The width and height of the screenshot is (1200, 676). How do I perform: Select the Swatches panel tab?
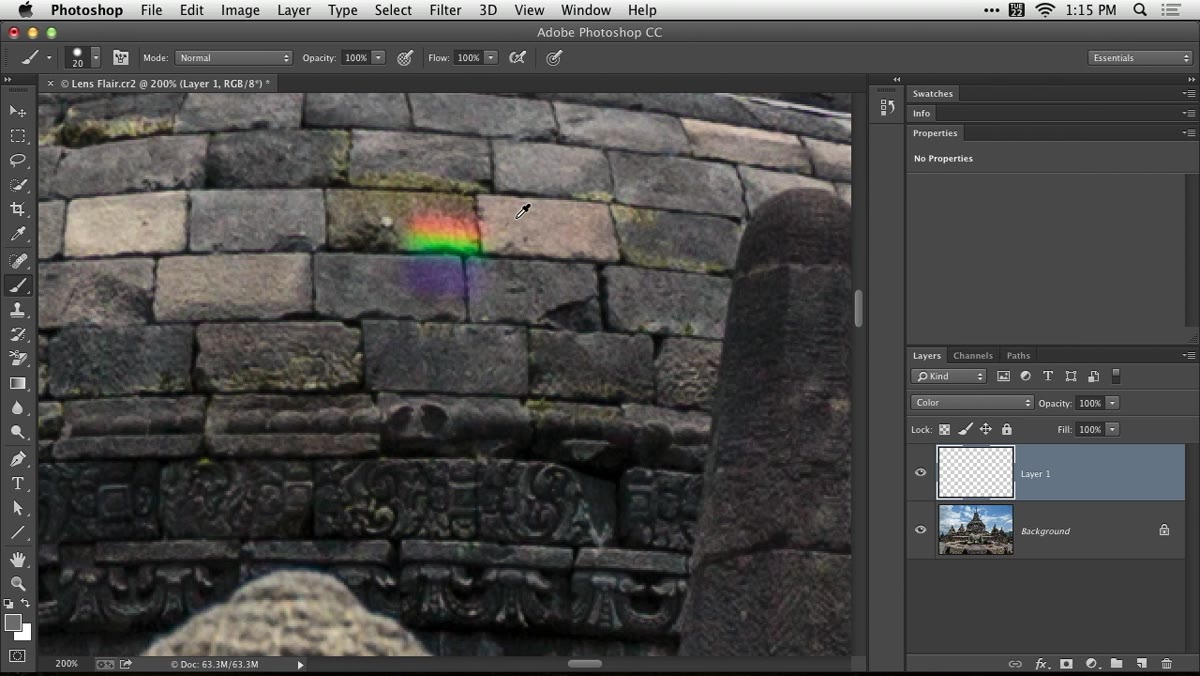pyautogui.click(x=933, y=93)
